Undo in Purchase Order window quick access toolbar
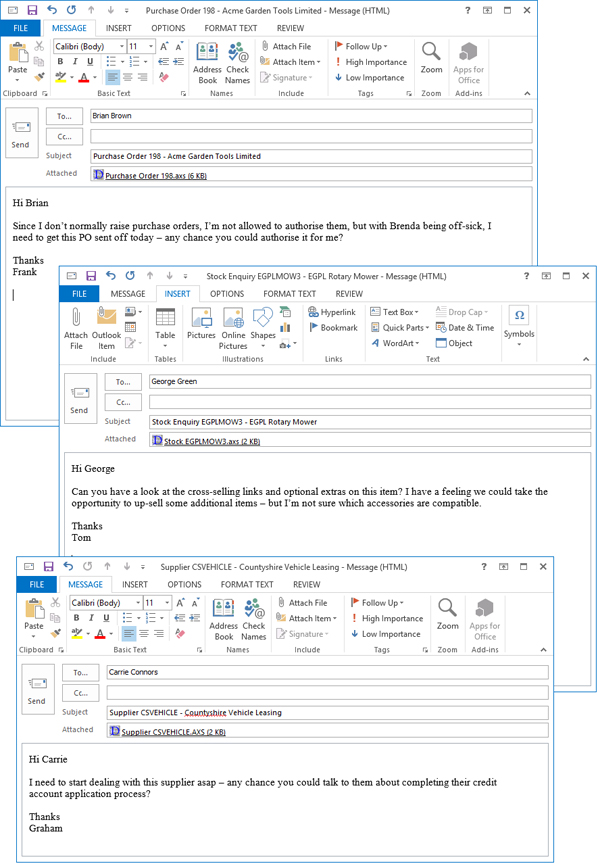The height and width of the screenshot is (868, 600). pos(51,10)
